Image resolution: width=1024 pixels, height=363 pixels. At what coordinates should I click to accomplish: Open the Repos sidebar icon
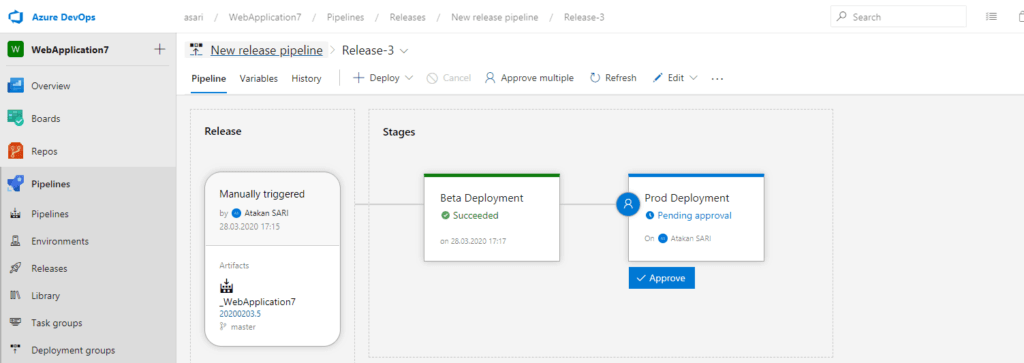pos(16,151)
